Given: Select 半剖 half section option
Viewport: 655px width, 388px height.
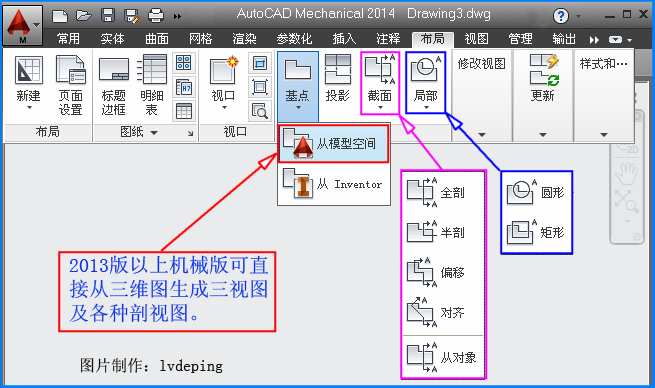Looking at the screenshot, I should (442, 232).
